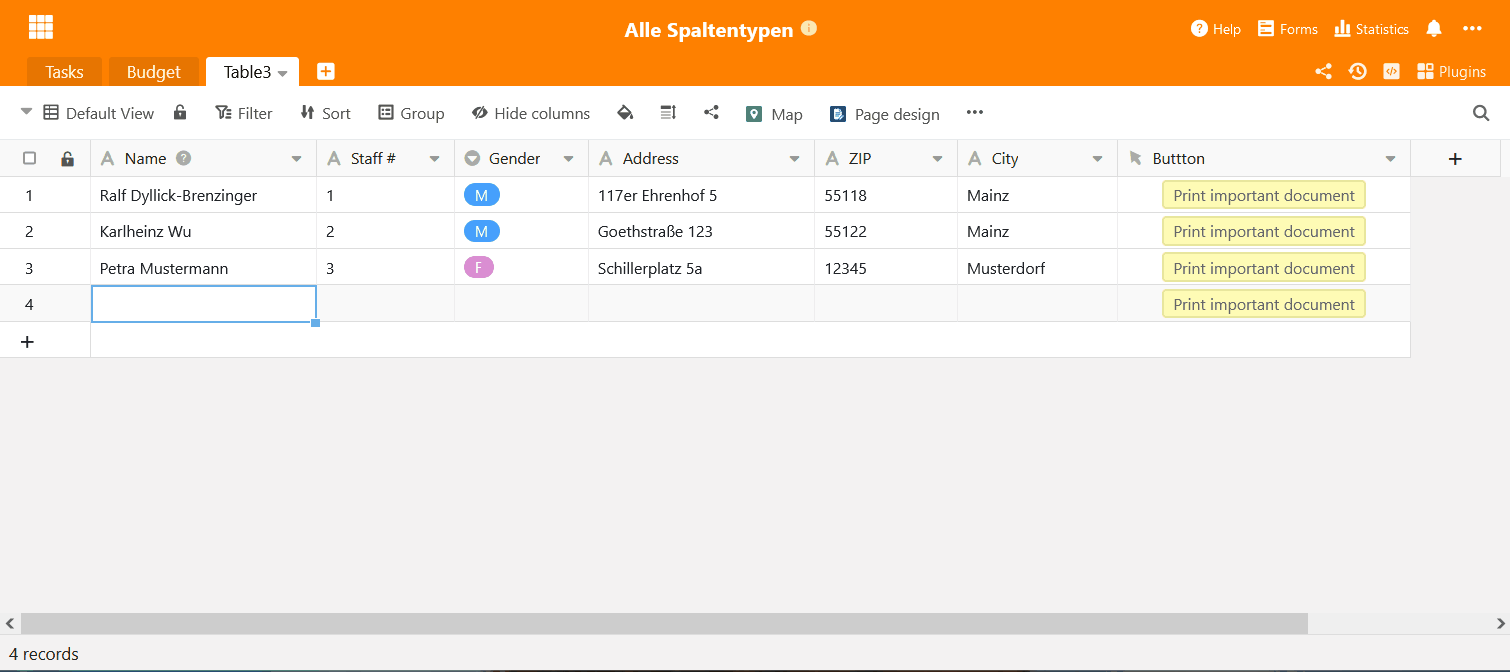1510x672 pixels.
Task: Toggle Hide columns visibility option
Action: point(531,113)
